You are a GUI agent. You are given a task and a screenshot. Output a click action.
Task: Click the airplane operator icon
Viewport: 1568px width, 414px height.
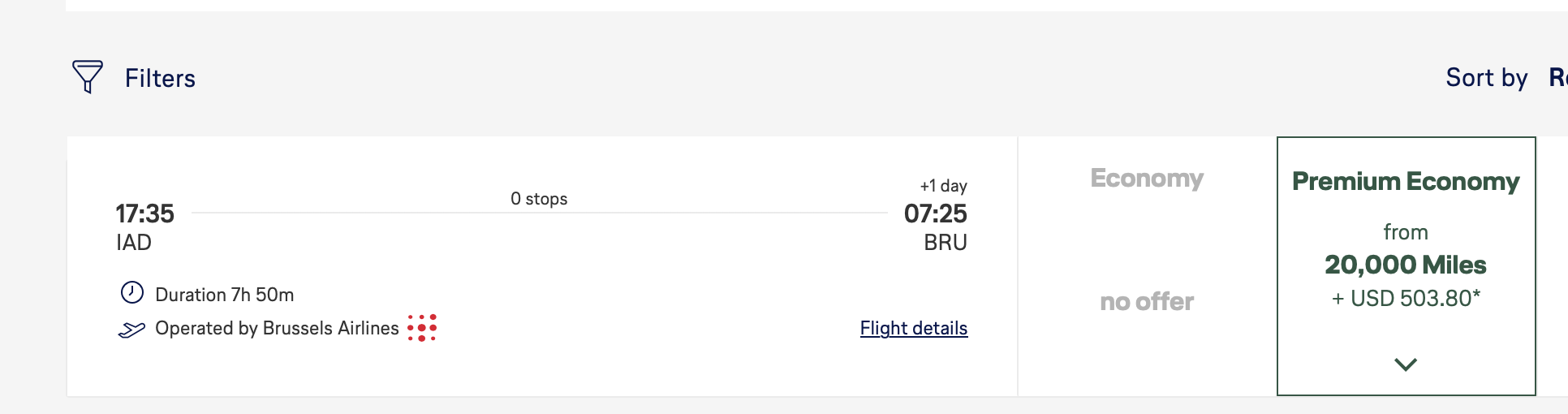coord(131,329)
